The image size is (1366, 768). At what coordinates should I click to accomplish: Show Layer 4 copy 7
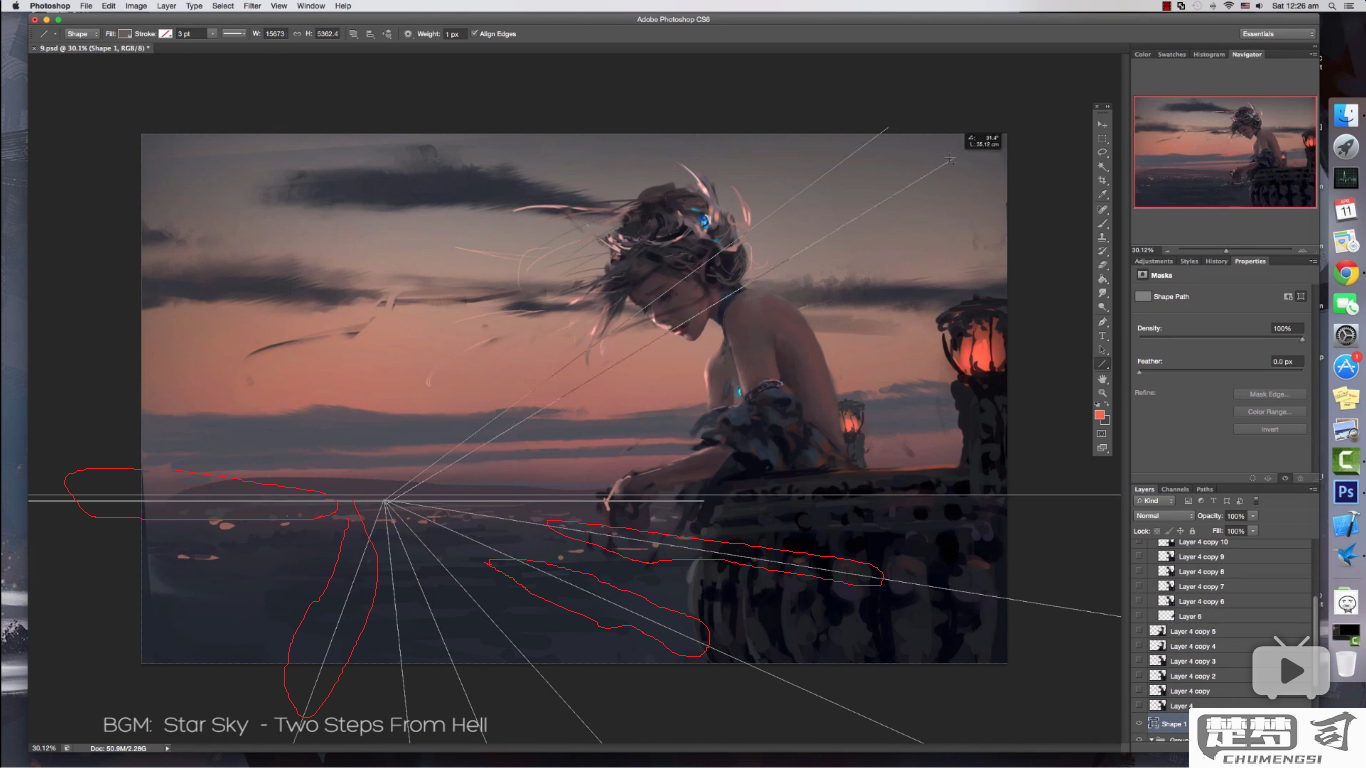pyautogui.click(x=1139, y=587)
